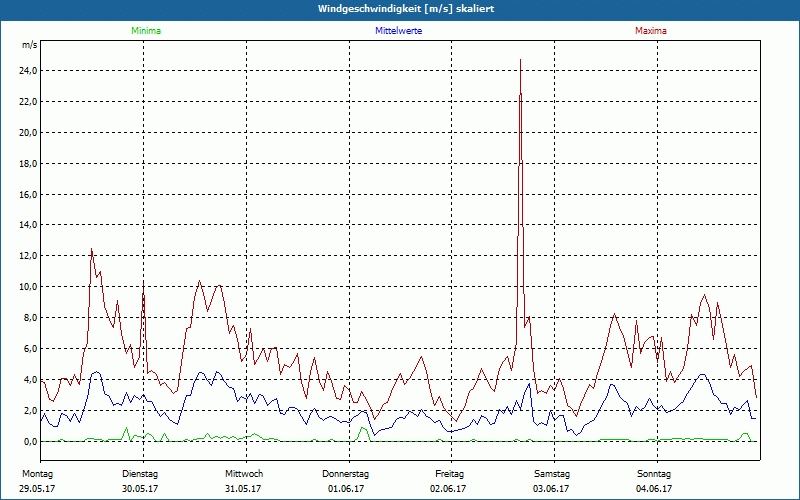Click the Montag day label

(37, 474)
